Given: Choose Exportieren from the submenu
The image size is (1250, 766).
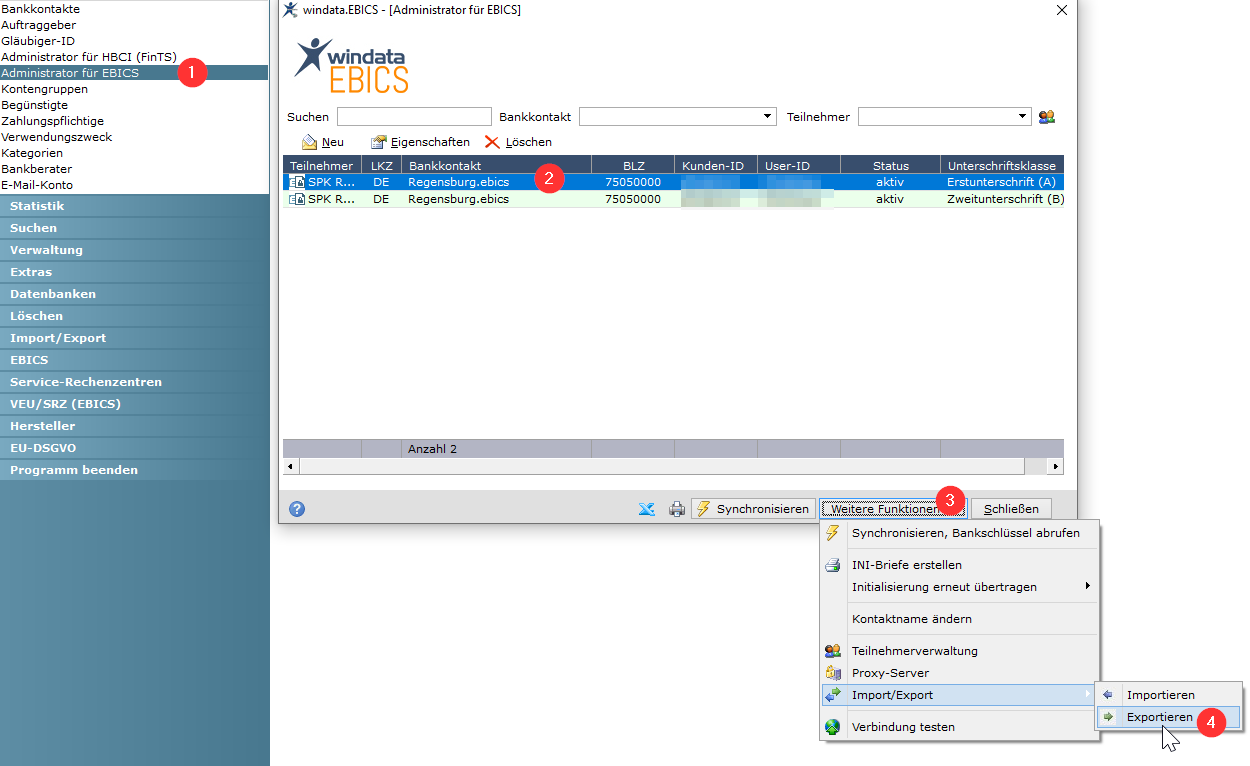Looking at the screenshot, I should point(1169,717).
